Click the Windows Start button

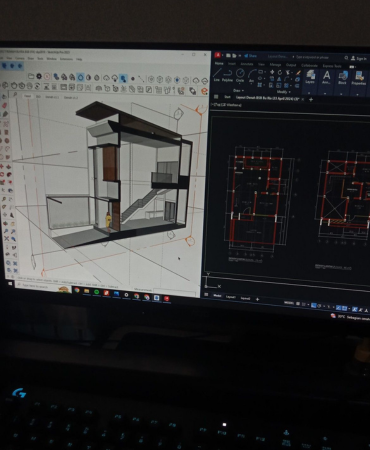[x=10, y=284]
